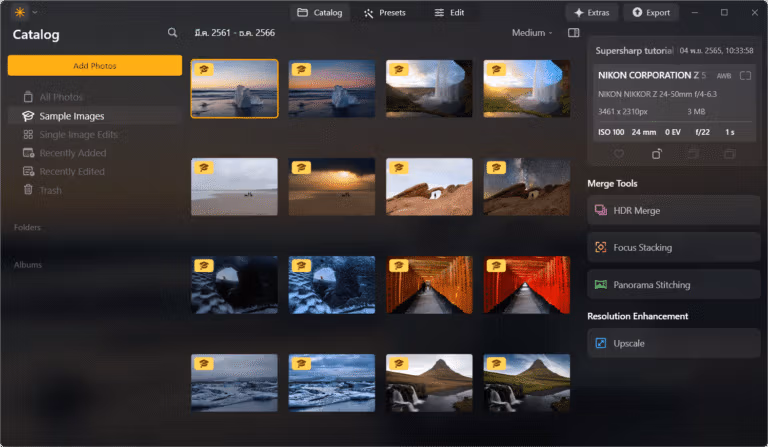Click the pink HDR Merge icon
This screenshot has width=768, height=447.
(600, 211)
